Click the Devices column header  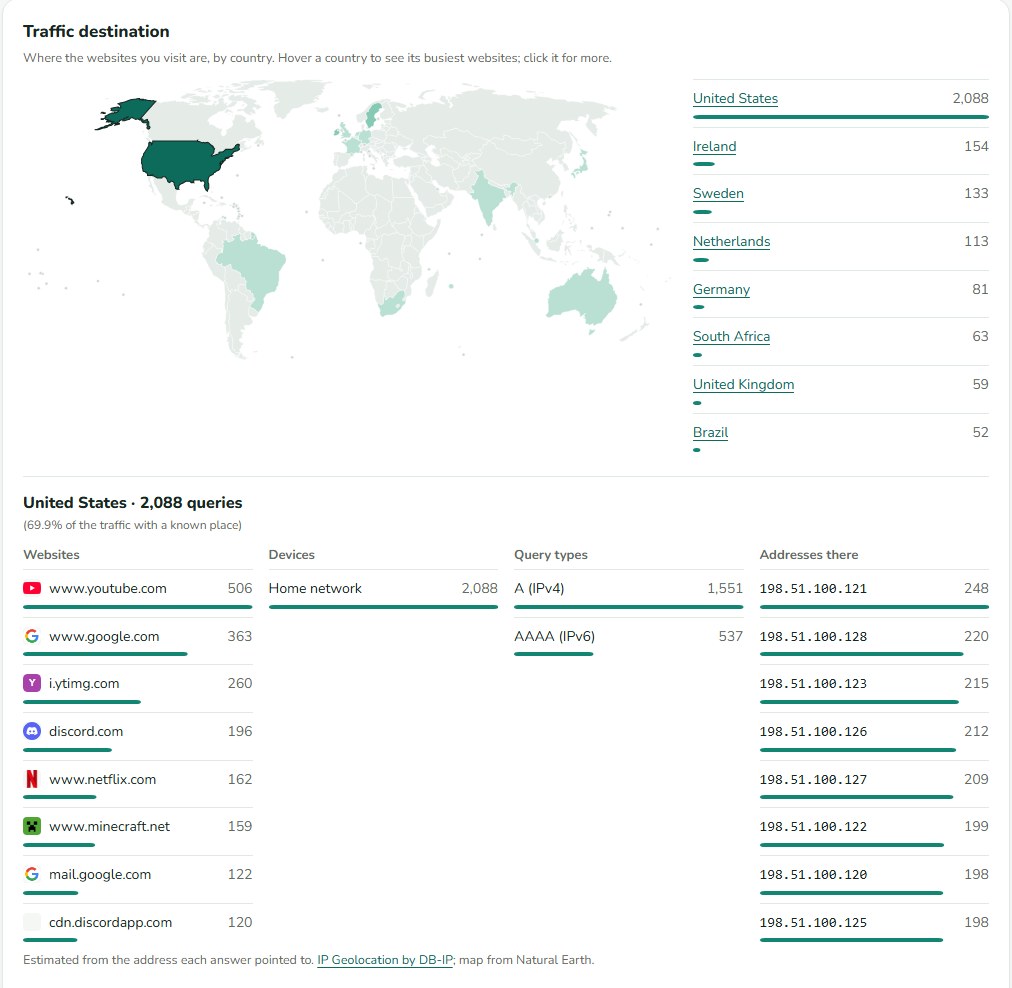[x=291, y=554]
